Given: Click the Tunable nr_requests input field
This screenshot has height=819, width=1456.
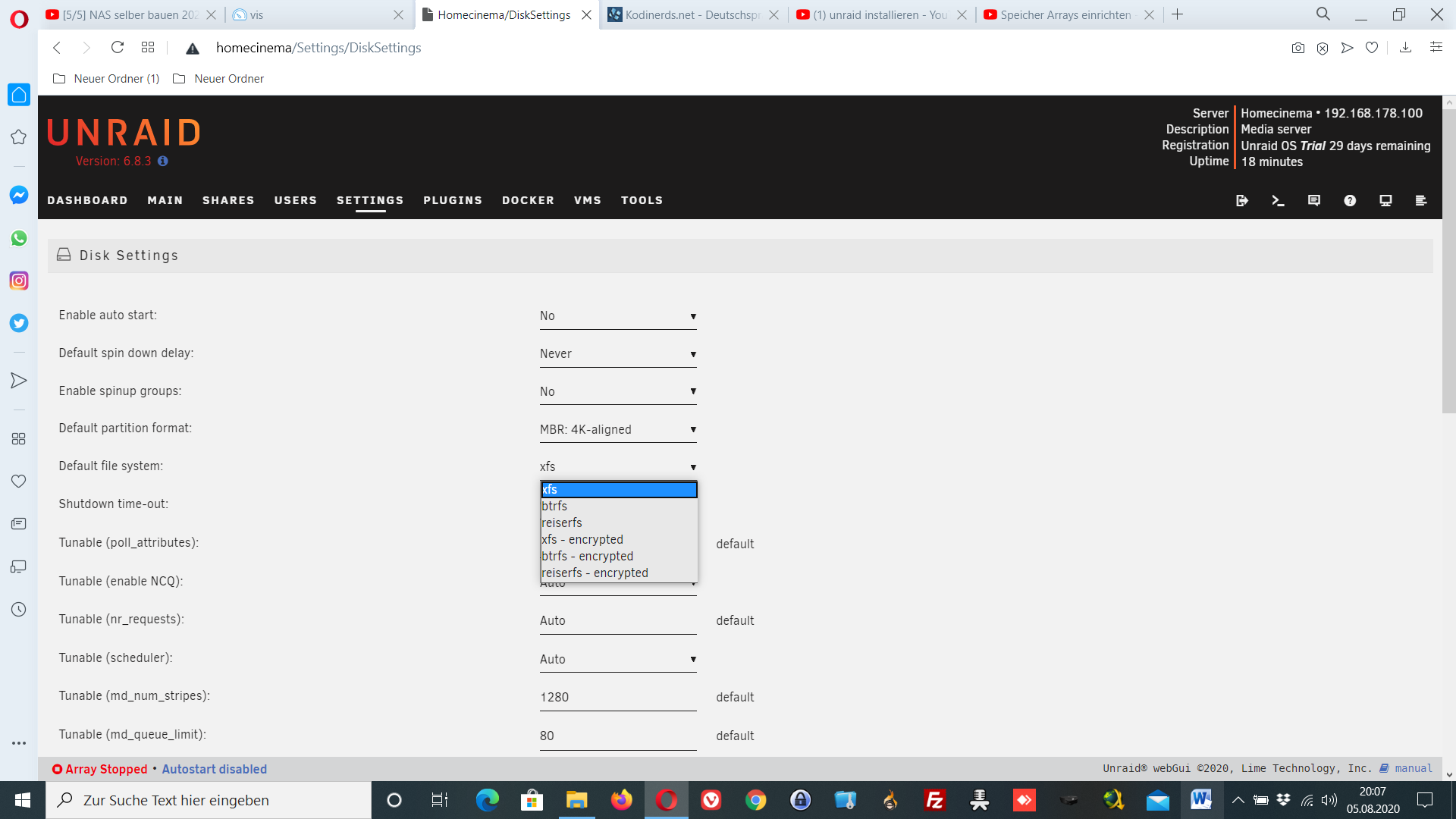Looking at the screenshot, I should 618,621.
